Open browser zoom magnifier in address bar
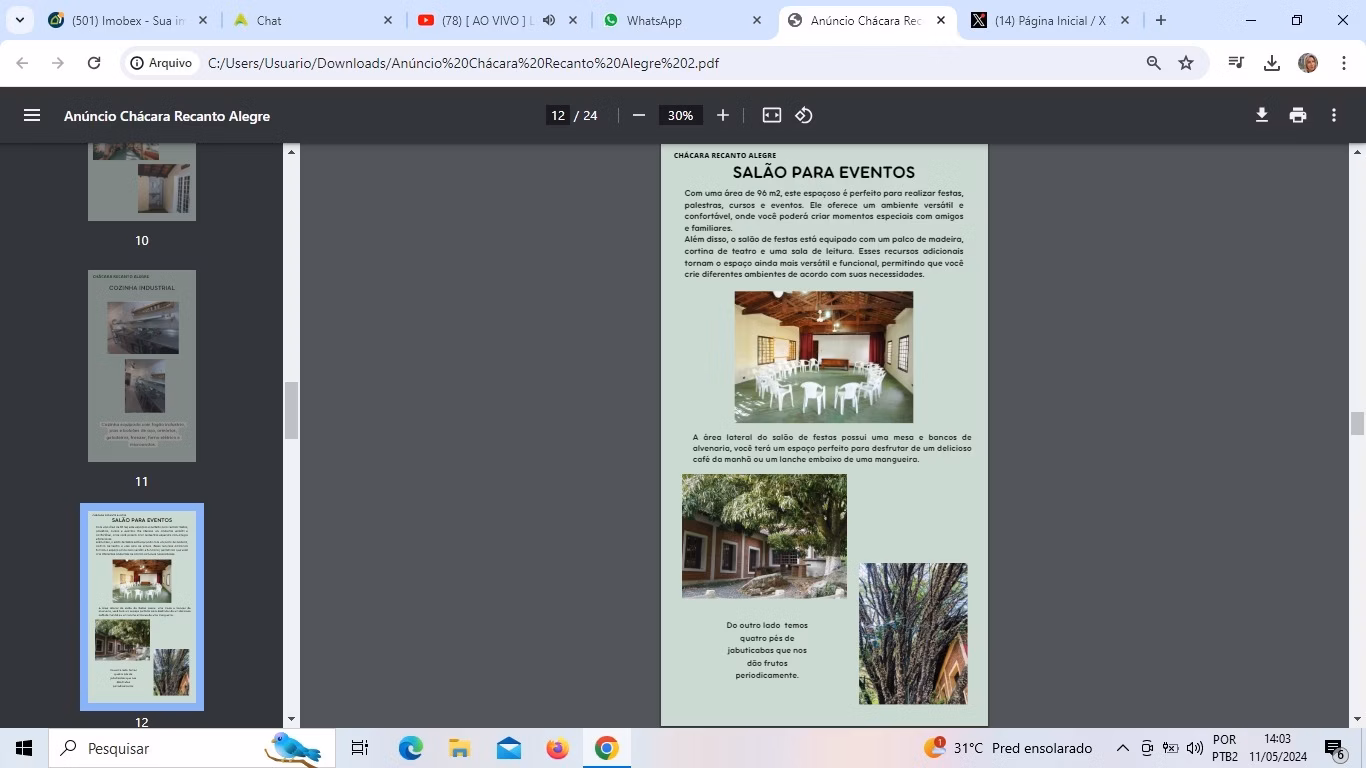 (x=1154, y=63)
